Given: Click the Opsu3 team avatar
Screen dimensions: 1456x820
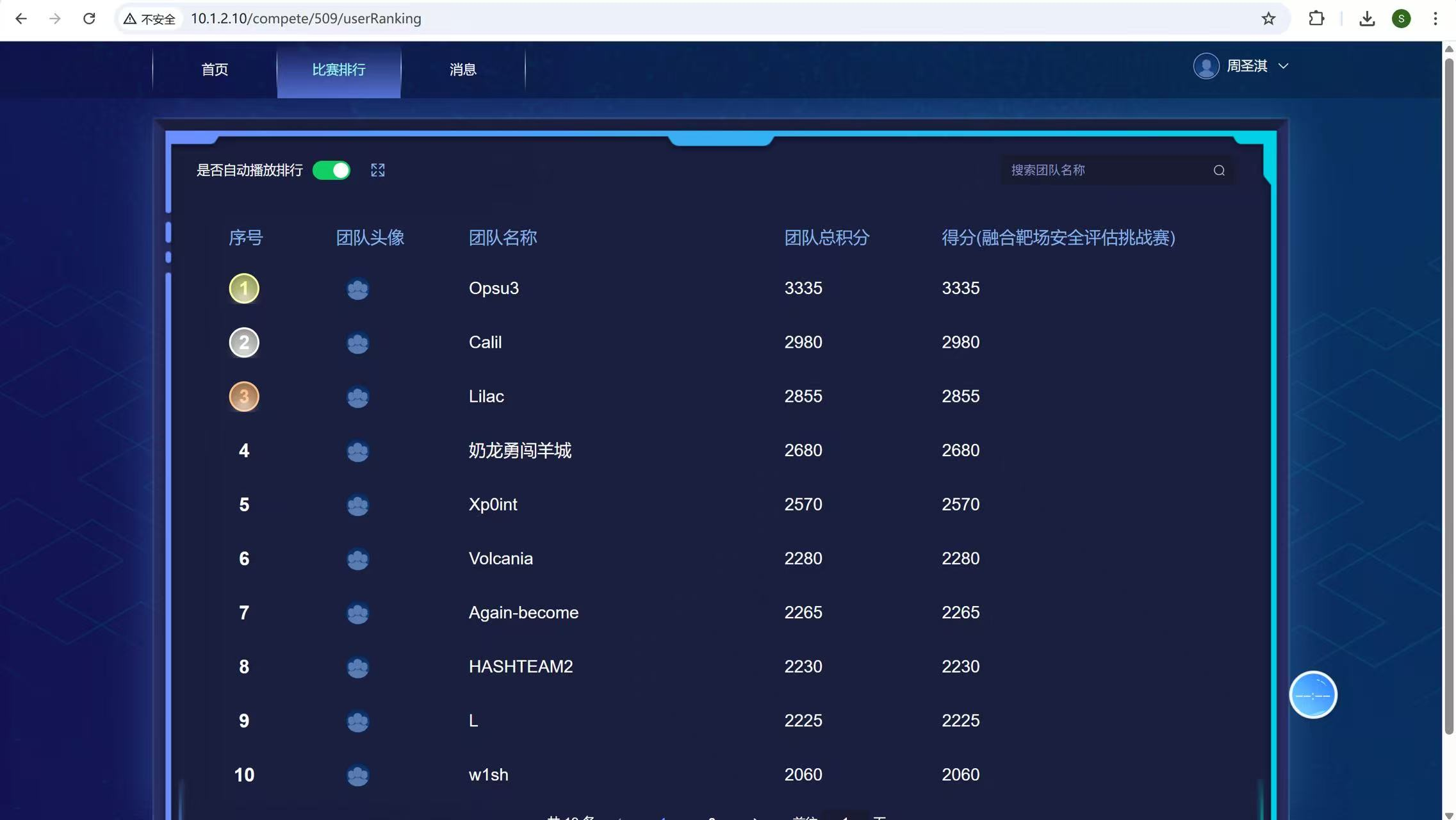Looking at the screenshot, I should (x=357, y=289).
